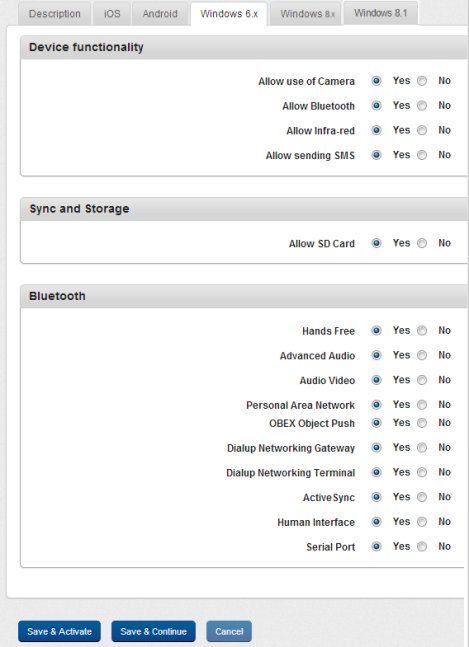
Task: Select No for Allow SD Card
Action: tap(422, 243)
